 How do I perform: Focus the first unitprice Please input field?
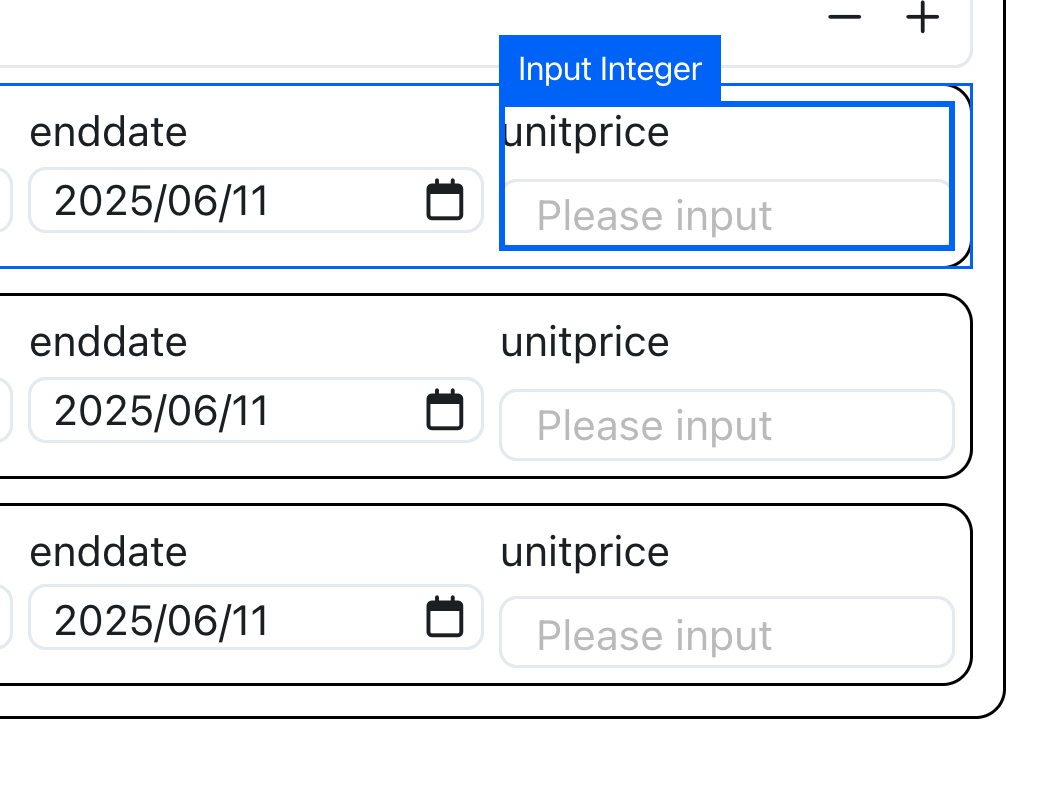(727, 214)
